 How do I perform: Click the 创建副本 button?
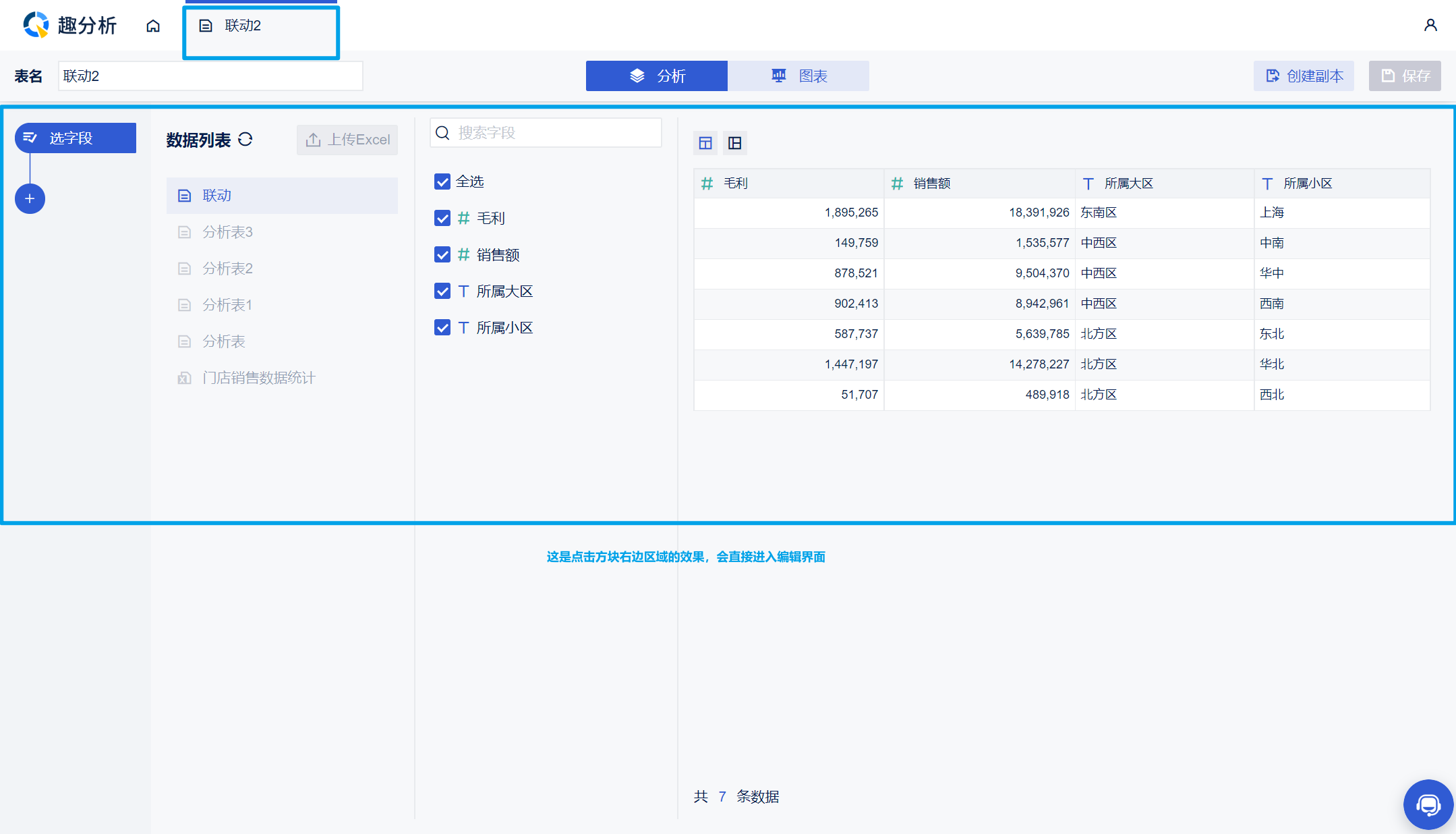click(1304, 76)
